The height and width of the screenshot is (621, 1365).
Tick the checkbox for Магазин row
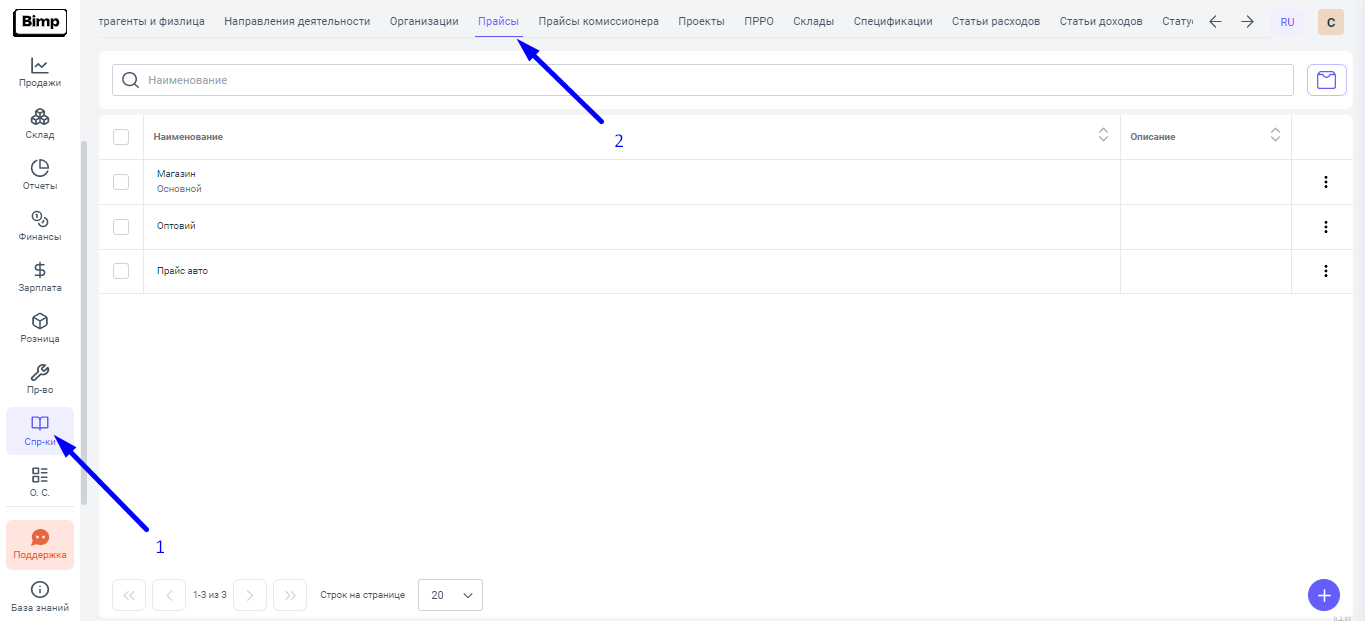(x=121, y=182)
